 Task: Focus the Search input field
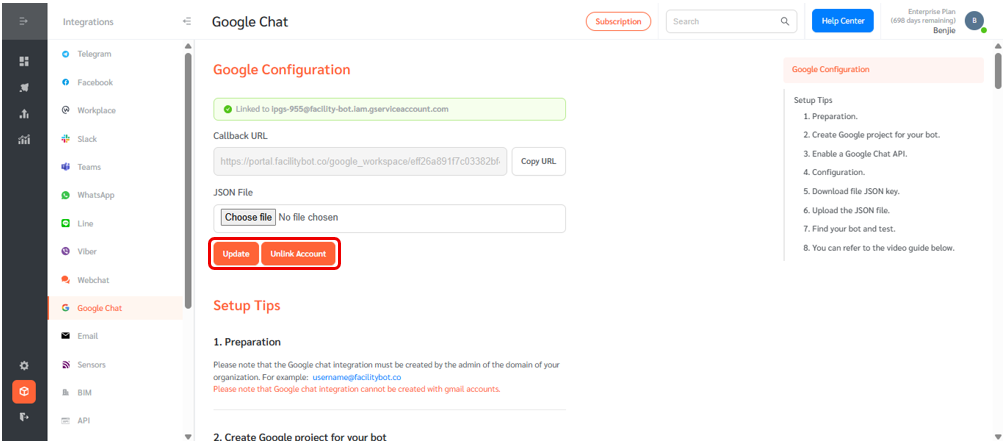731,21
